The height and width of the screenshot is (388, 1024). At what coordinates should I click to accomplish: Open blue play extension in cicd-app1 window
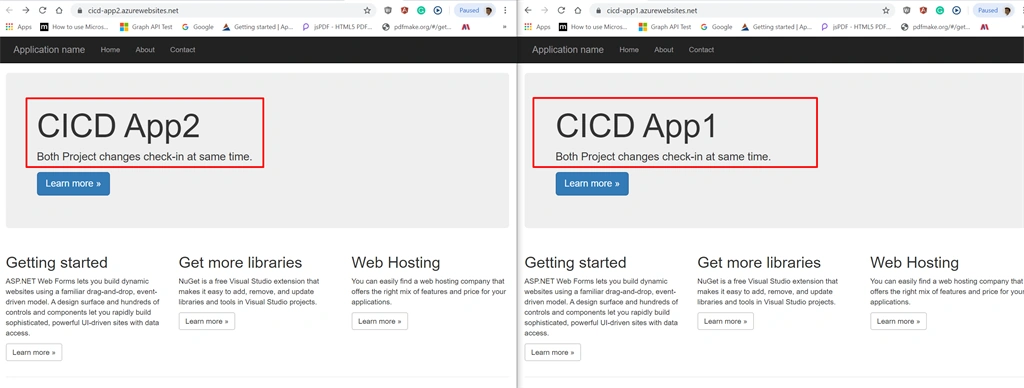[956, 10]
